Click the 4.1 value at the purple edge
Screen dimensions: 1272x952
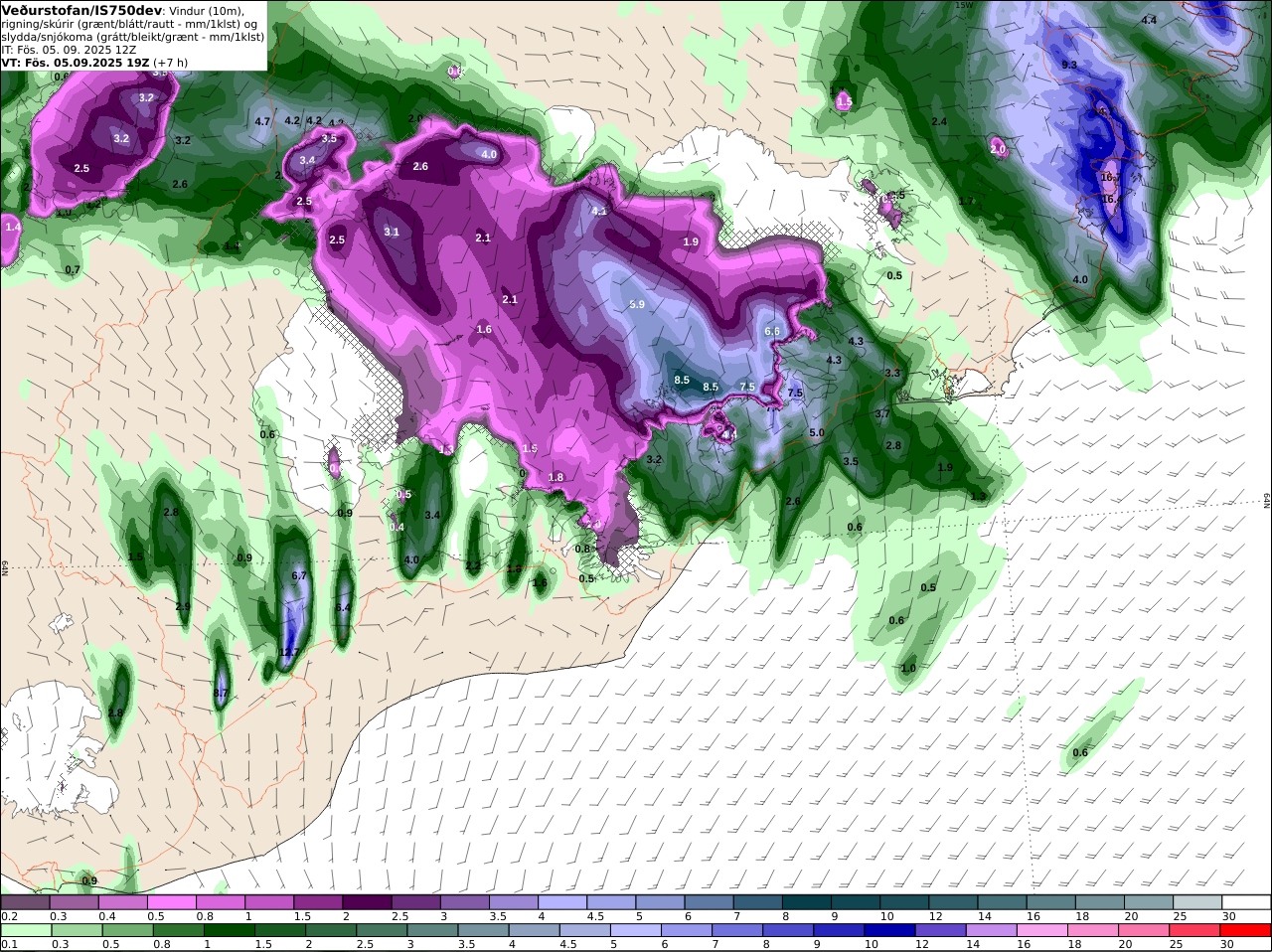(599, 211)
